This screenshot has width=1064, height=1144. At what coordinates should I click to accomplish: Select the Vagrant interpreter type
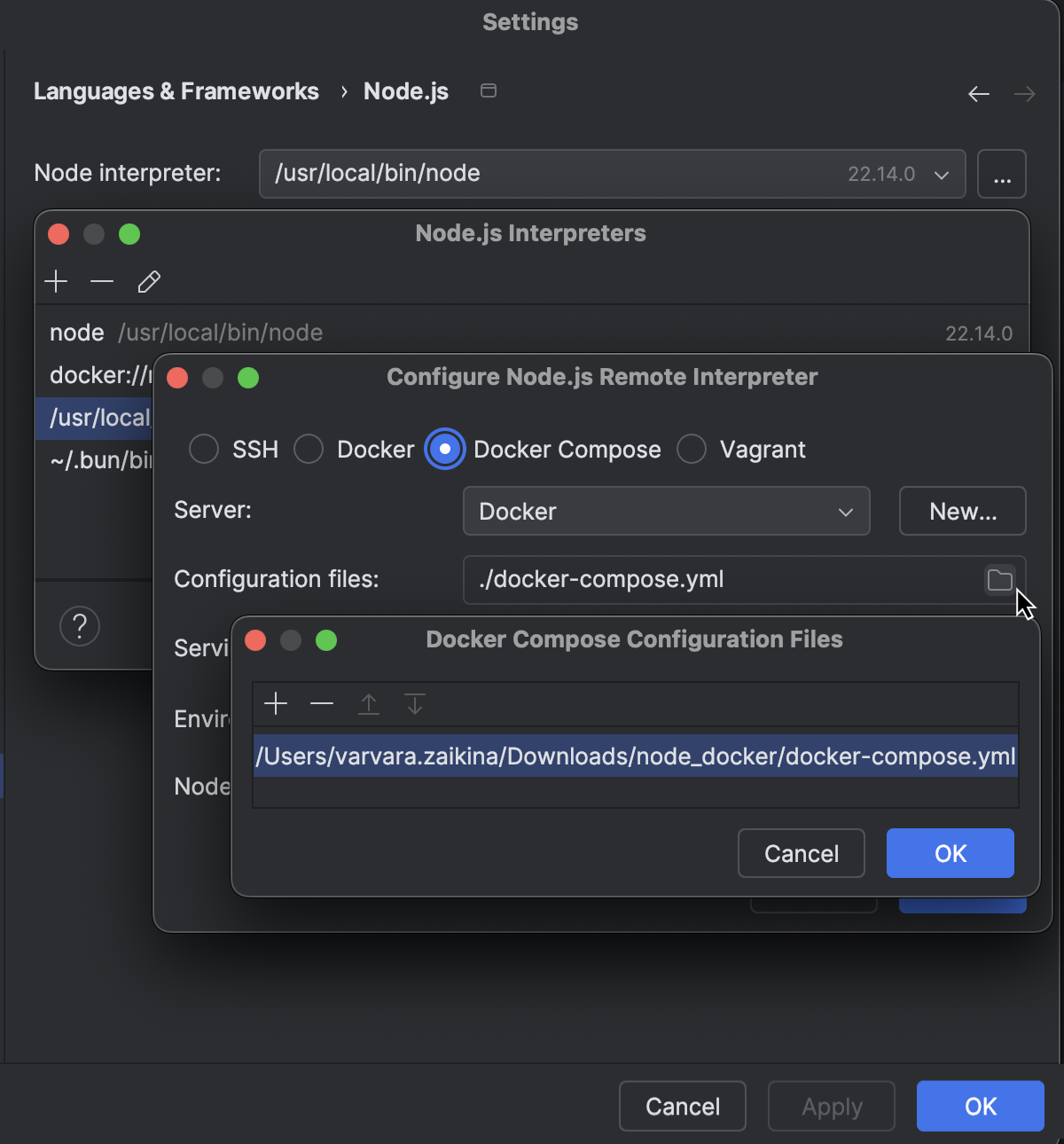(692, 449)
